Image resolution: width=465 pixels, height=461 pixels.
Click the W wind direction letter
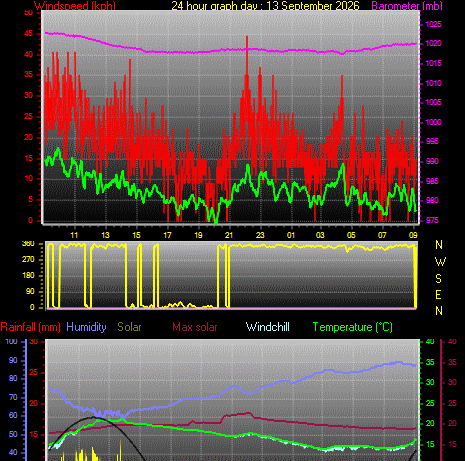tap(440, 262)
